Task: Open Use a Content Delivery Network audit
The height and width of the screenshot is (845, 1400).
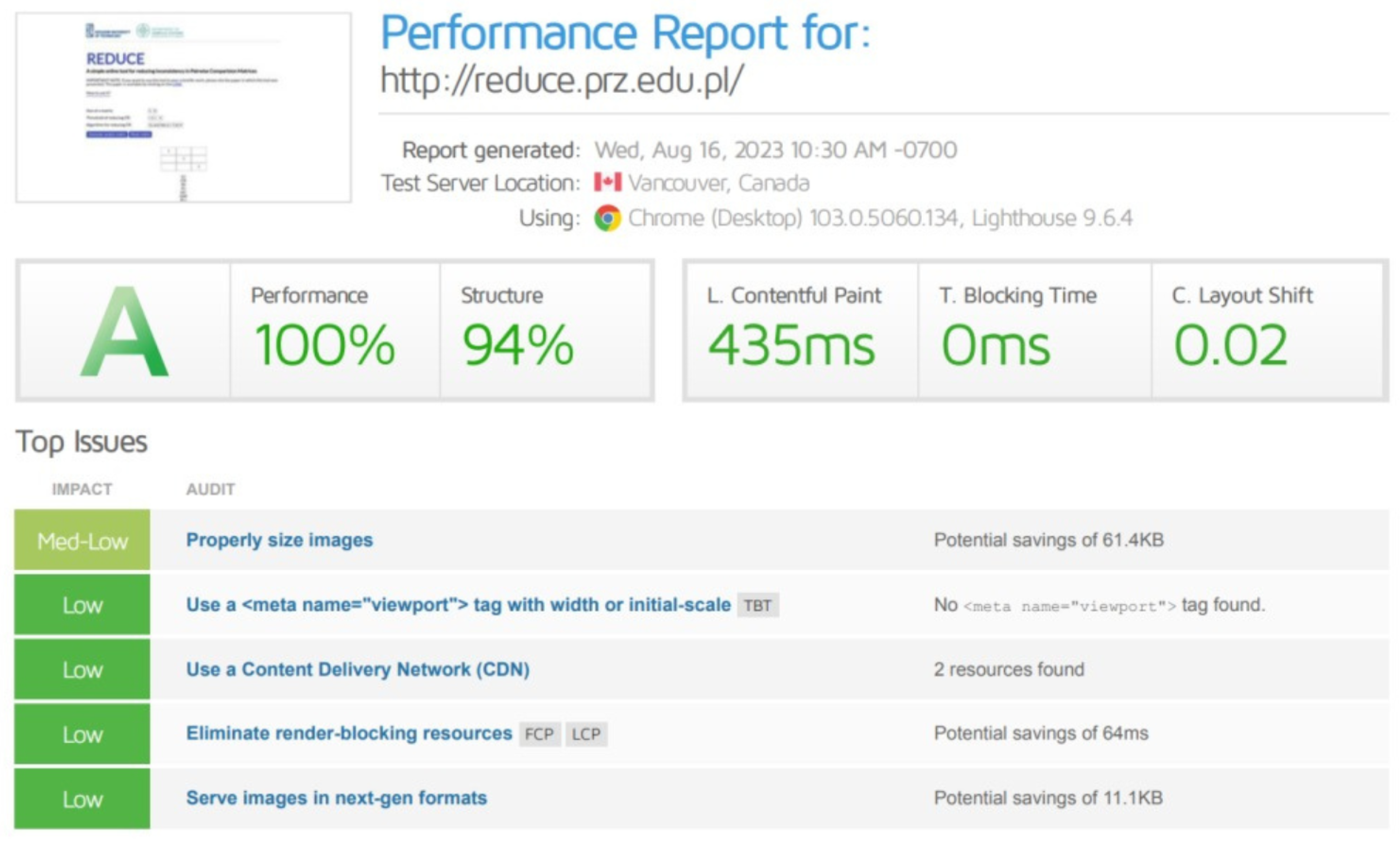Action: point(357,669)
